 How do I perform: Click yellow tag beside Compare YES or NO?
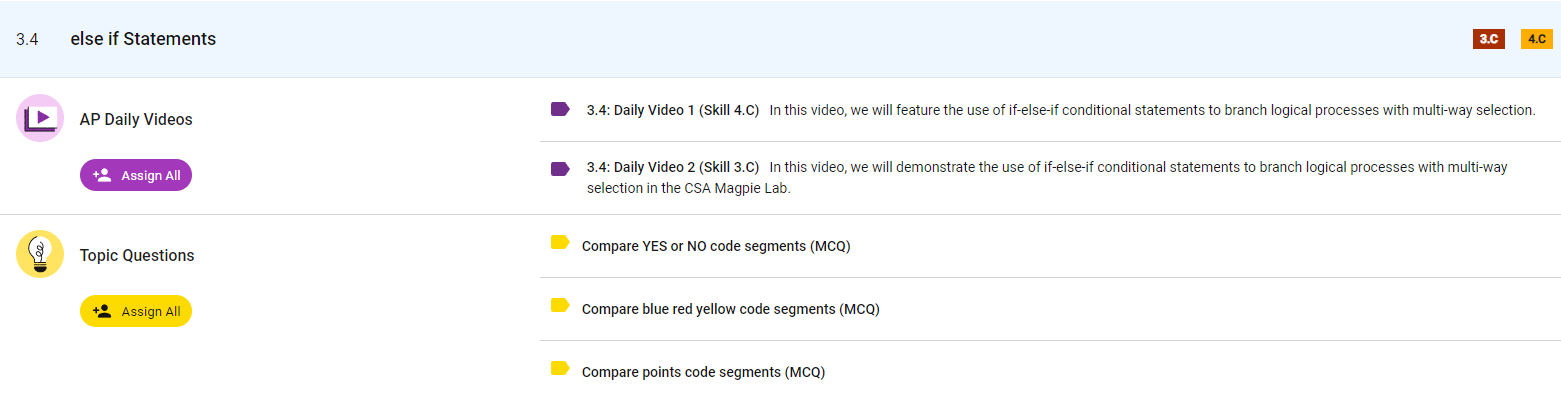[x=560, y=242]
